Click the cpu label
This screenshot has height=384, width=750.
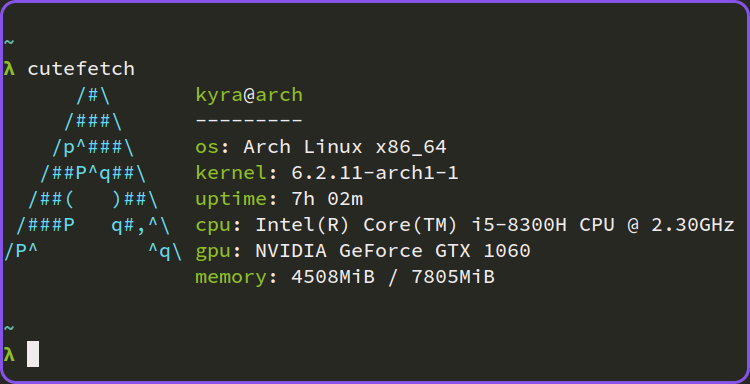coord(213,226)
